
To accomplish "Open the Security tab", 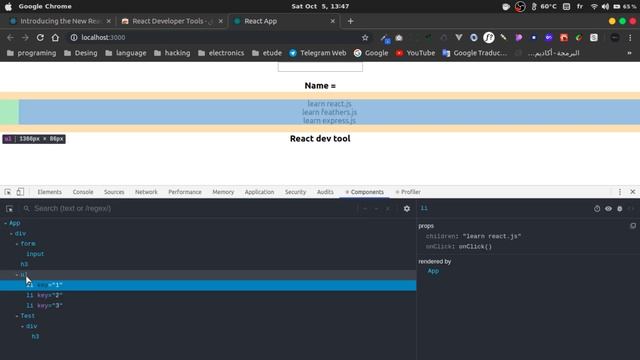I will coord(295,192).
